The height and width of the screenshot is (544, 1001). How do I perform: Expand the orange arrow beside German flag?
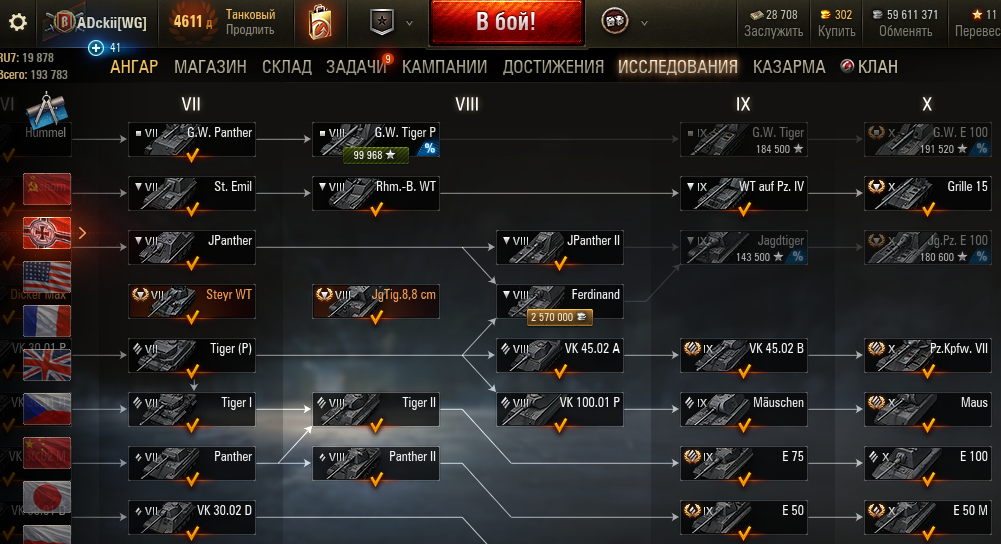82,233
